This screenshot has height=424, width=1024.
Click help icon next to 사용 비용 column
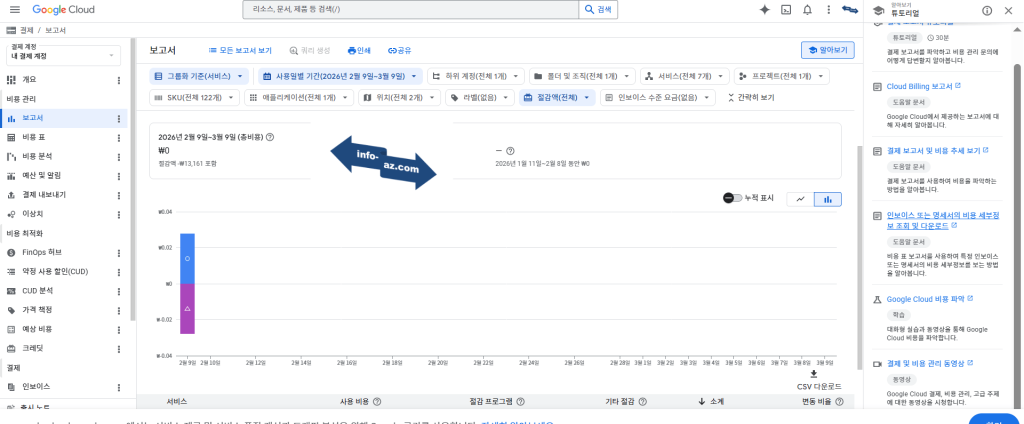pos(377,402)
